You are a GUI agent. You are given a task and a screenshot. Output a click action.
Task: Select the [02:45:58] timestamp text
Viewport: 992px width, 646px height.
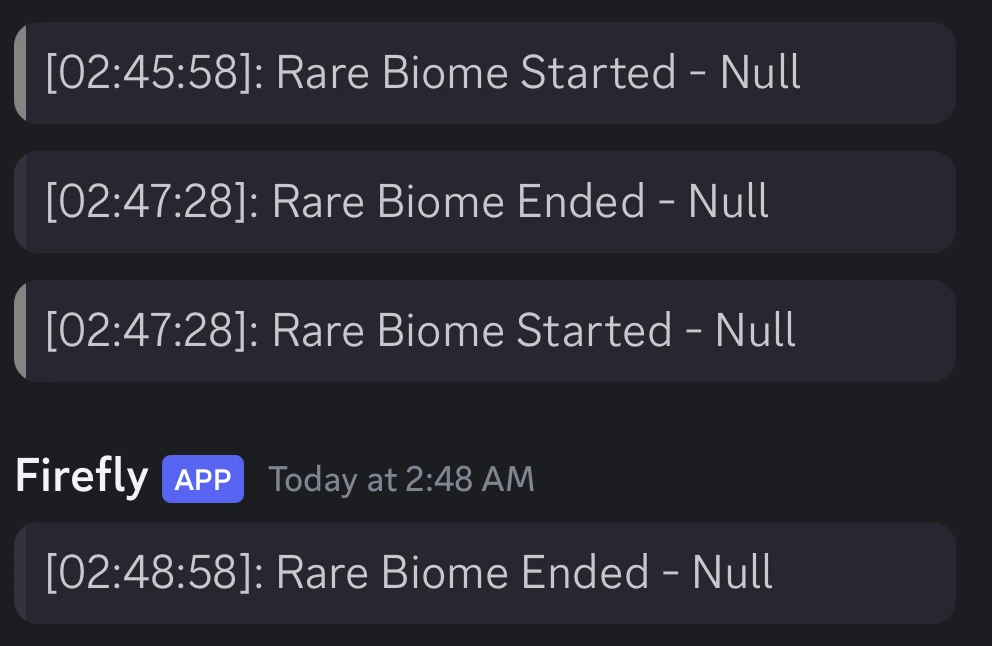144,72
